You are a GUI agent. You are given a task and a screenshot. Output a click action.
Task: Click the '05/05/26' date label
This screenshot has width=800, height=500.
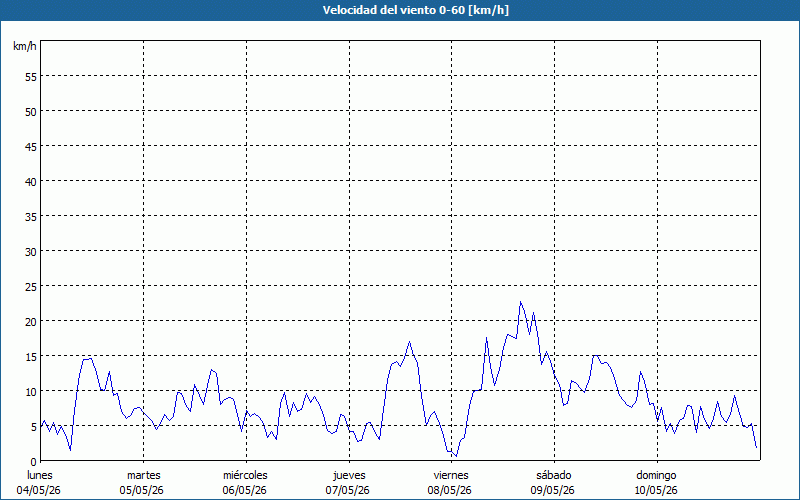141,490
